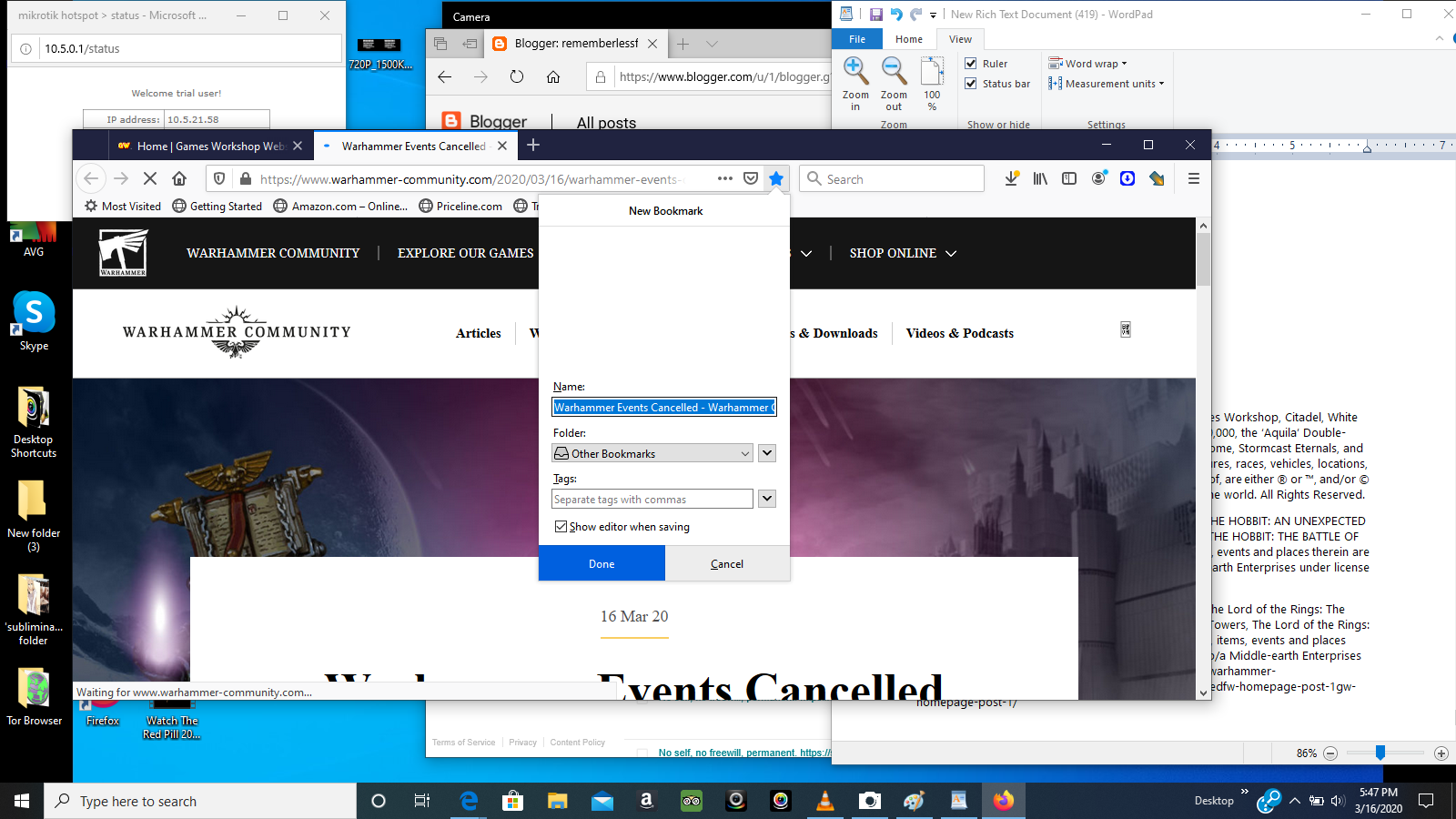Customize WordPad quick access toolbar arrow

point(933,15)
